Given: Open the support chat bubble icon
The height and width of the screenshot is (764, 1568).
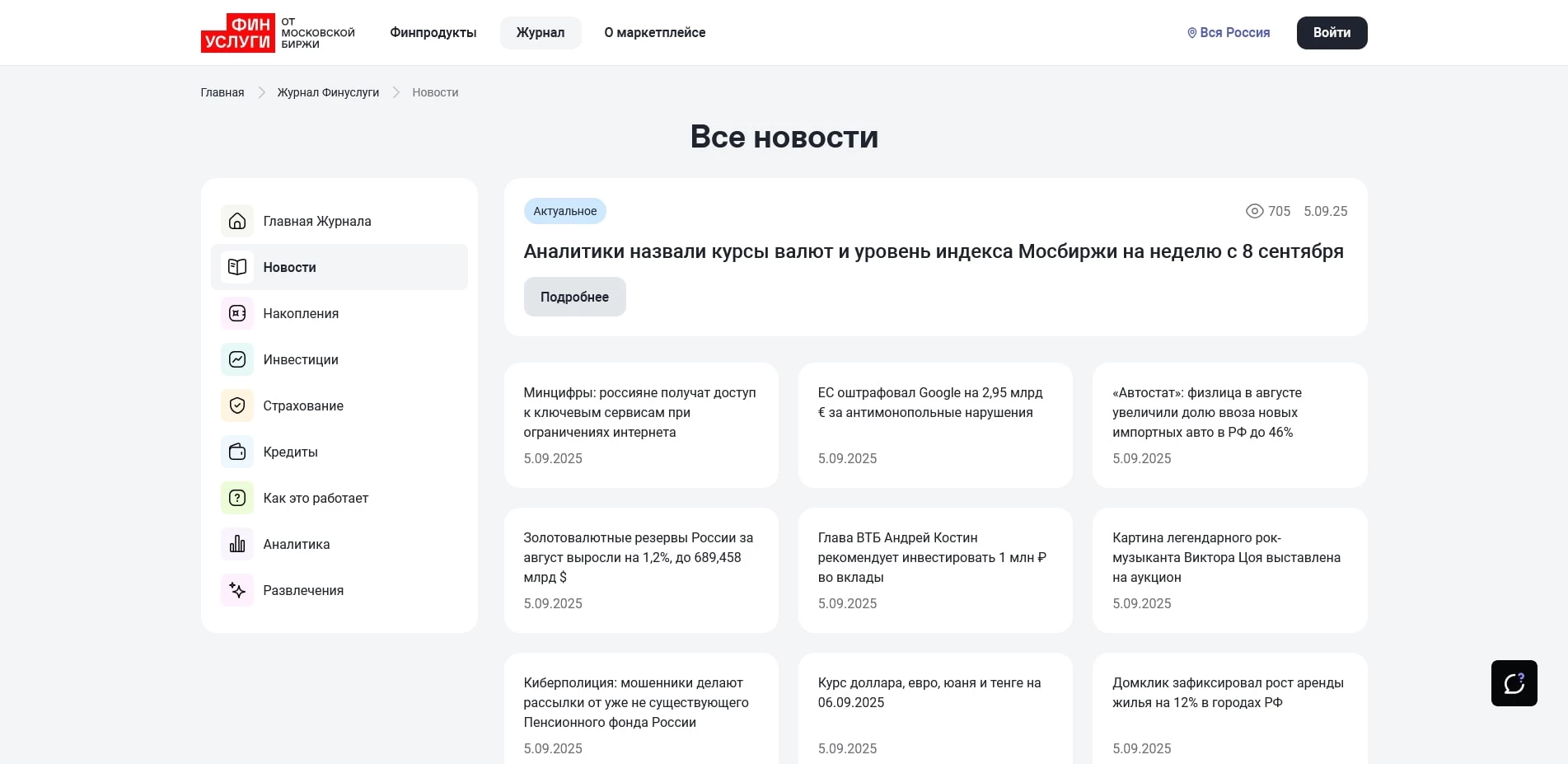Looking at the screenshot, I should coord(1514,682).
